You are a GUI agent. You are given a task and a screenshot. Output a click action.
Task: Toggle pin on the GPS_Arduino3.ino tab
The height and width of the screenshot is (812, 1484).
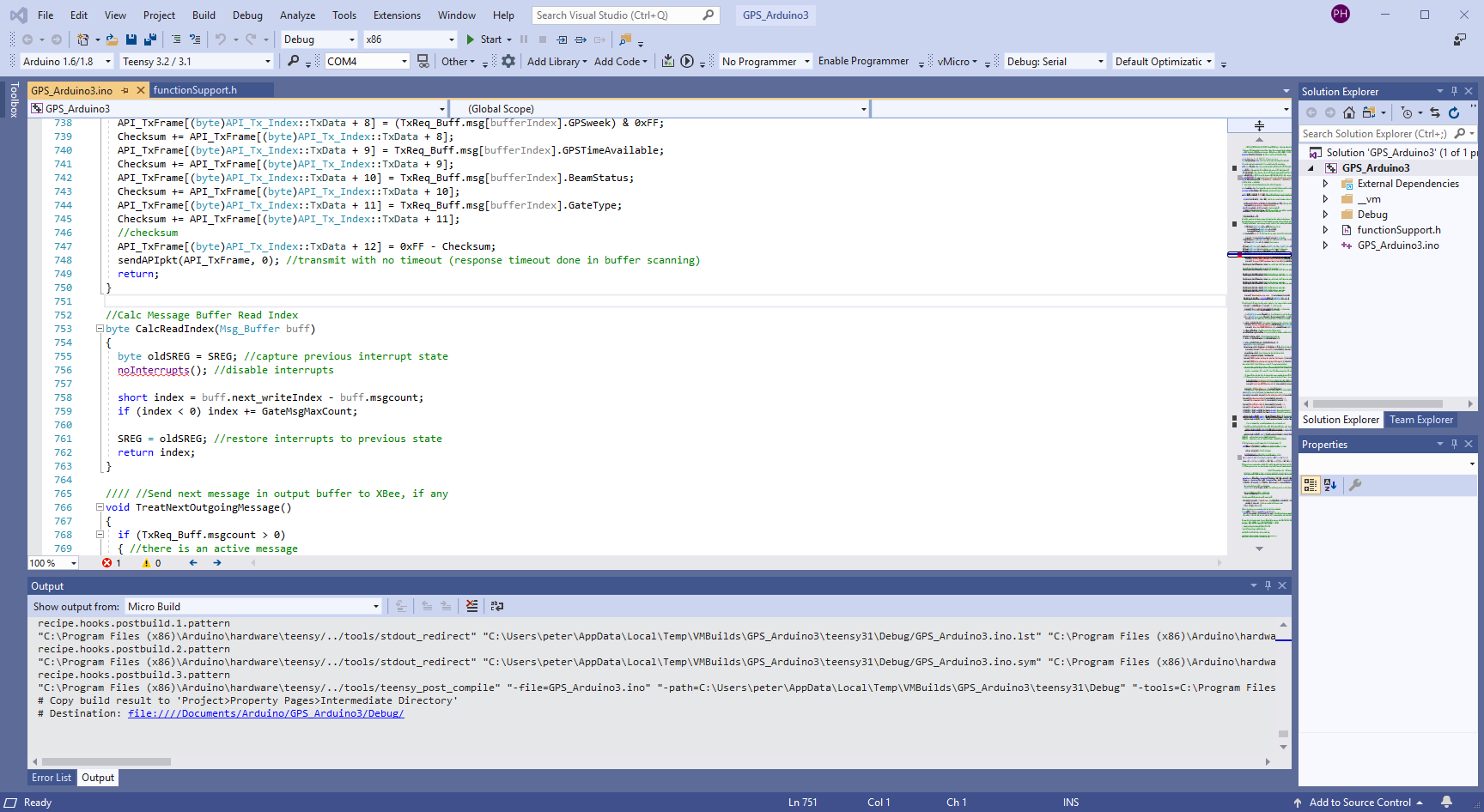[125, 90]
